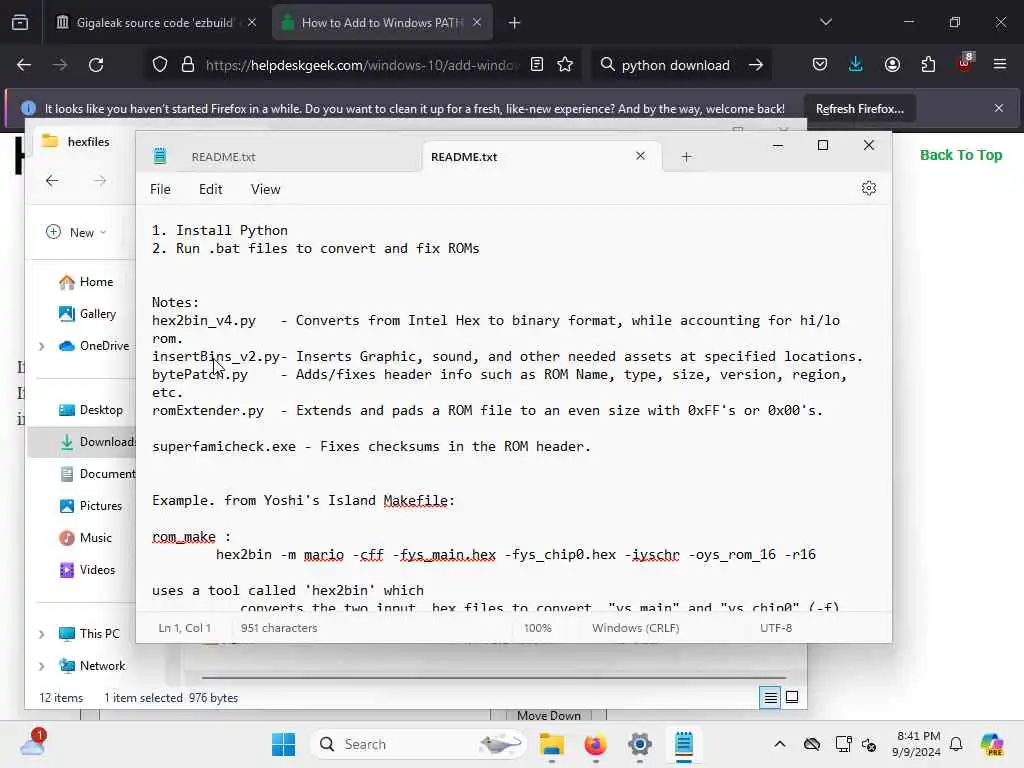1024x768 pixels.
Task: Click Windows (CRLF) line ending indicator
Action: (x=635, y=628)
